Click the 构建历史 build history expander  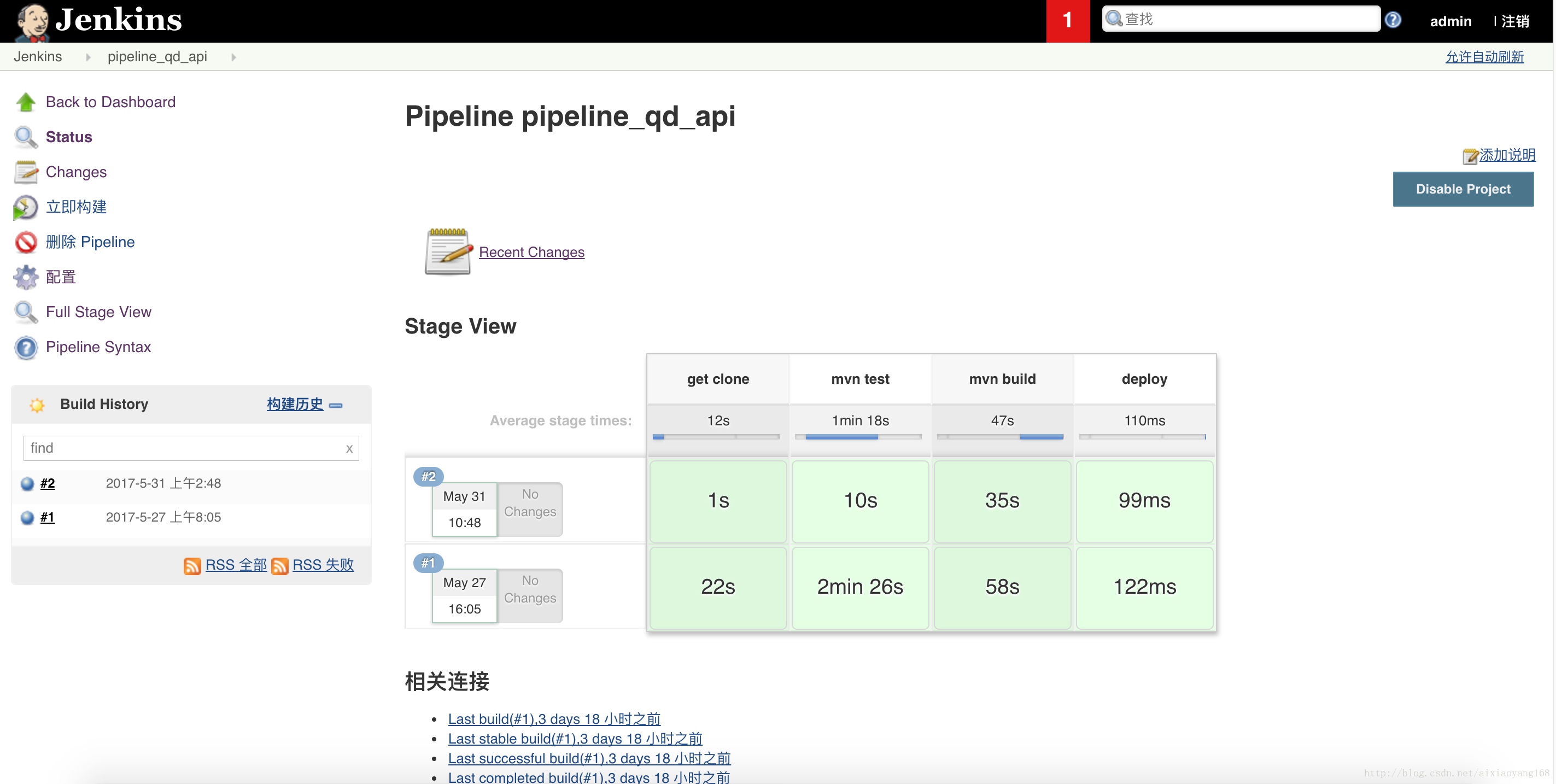coord(339,405)
